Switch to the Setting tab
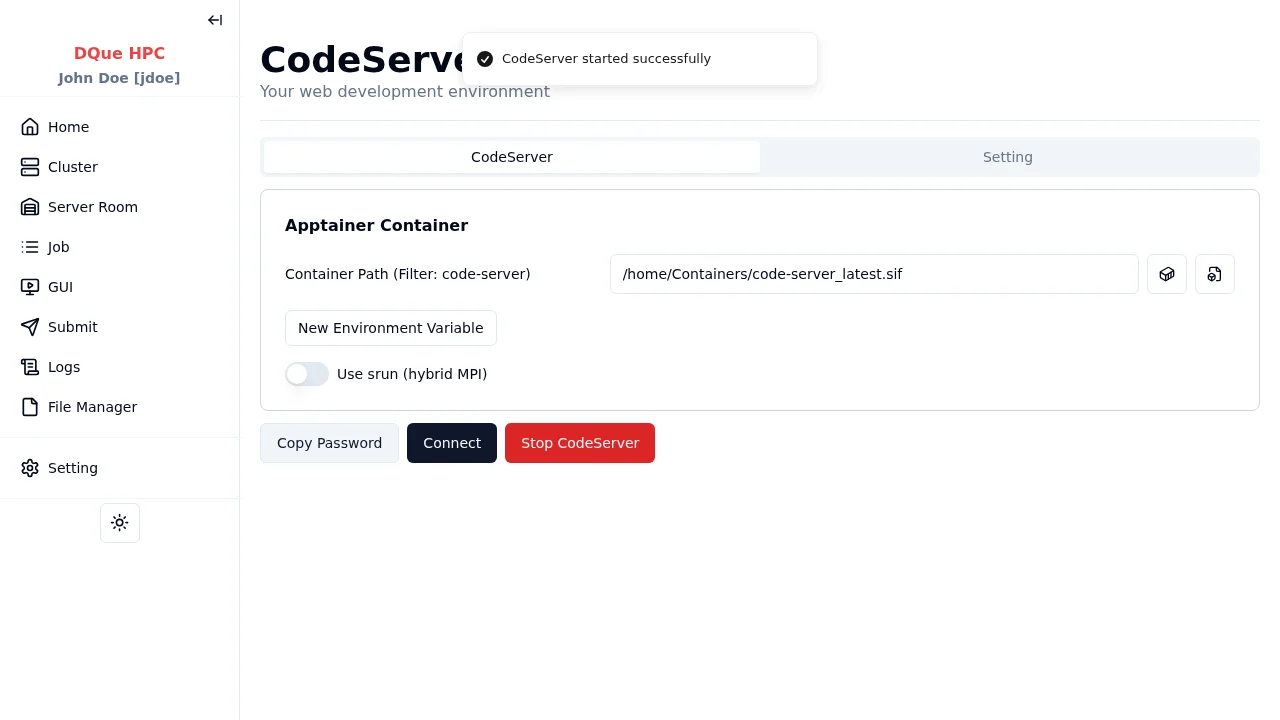Viewport: 1280px width, 720px height. point(1007,157)
